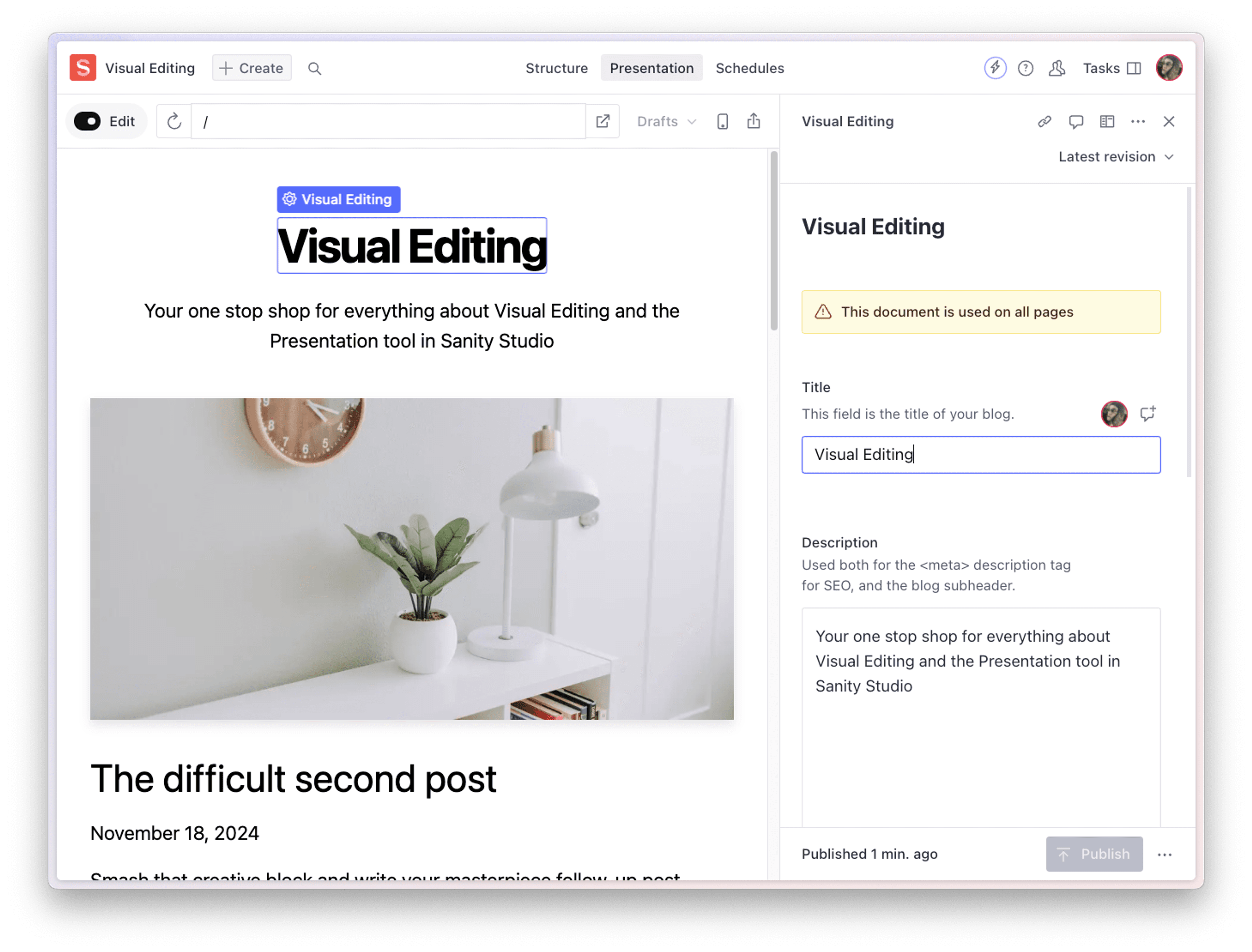Click inside the Title input field
The image size is (1252, 952).
point(981,454)
